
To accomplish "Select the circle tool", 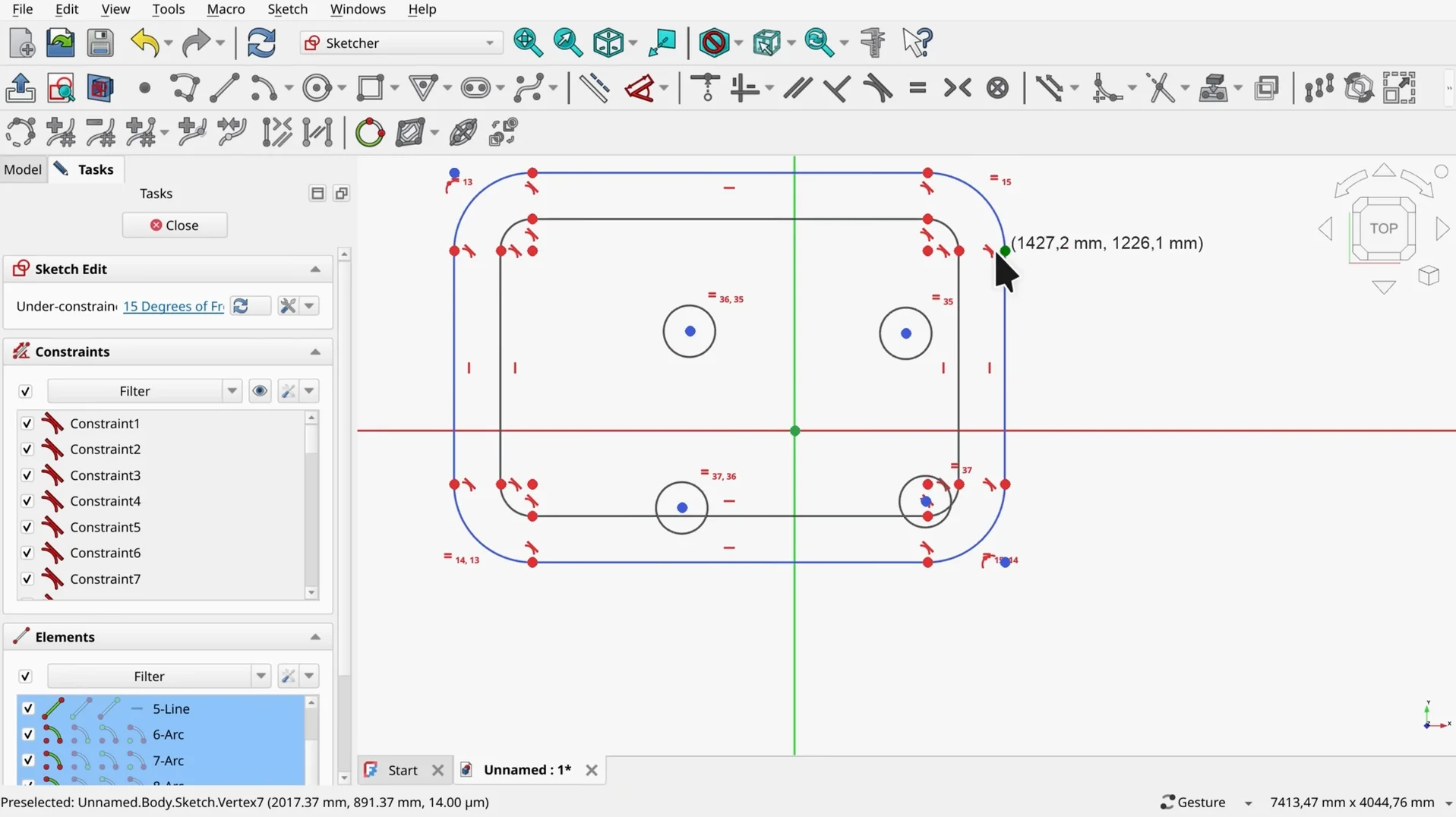I will click(x=317, y=88).
